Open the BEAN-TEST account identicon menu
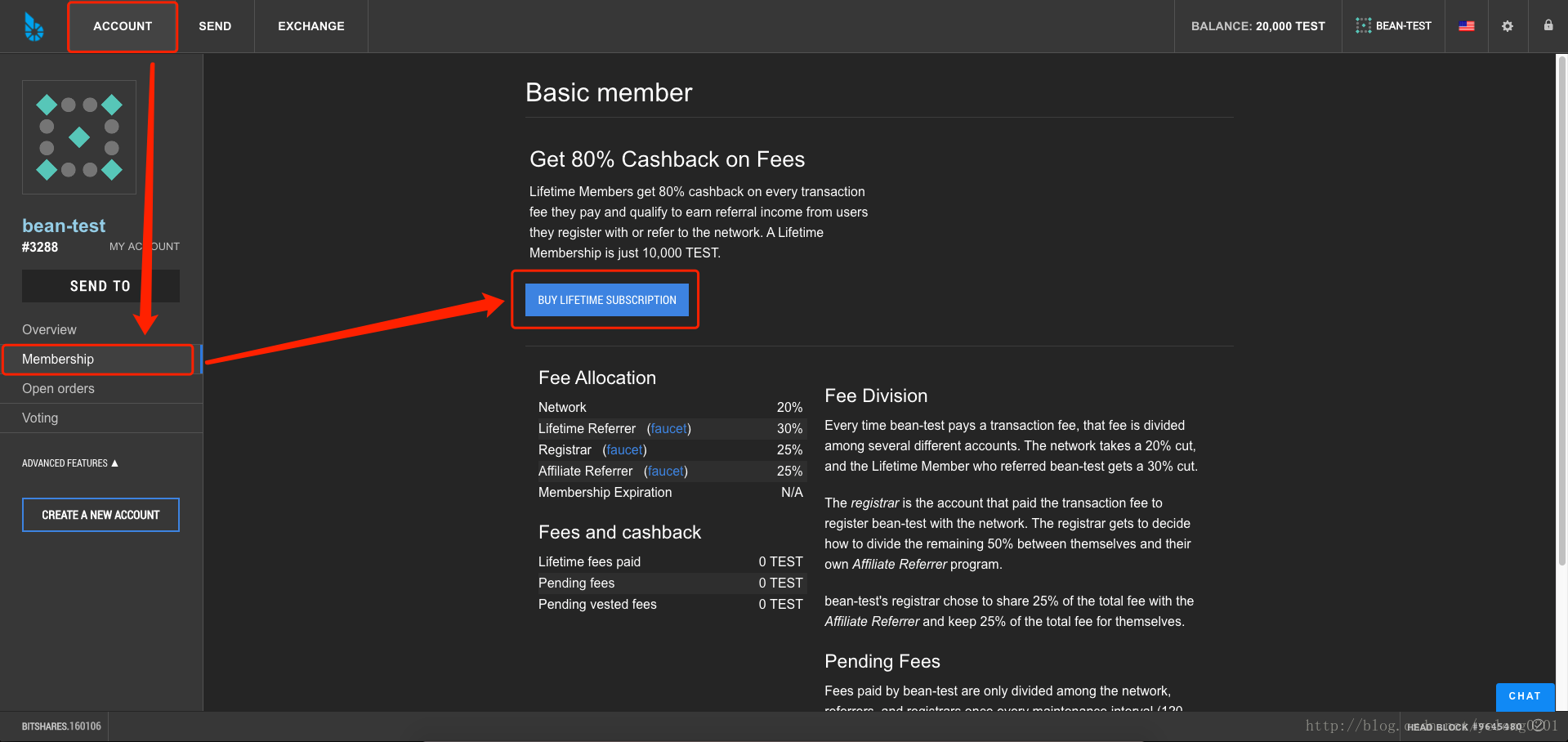Image resolution: width=1568 pixels, height=742 pixels. coord(1393,26)
